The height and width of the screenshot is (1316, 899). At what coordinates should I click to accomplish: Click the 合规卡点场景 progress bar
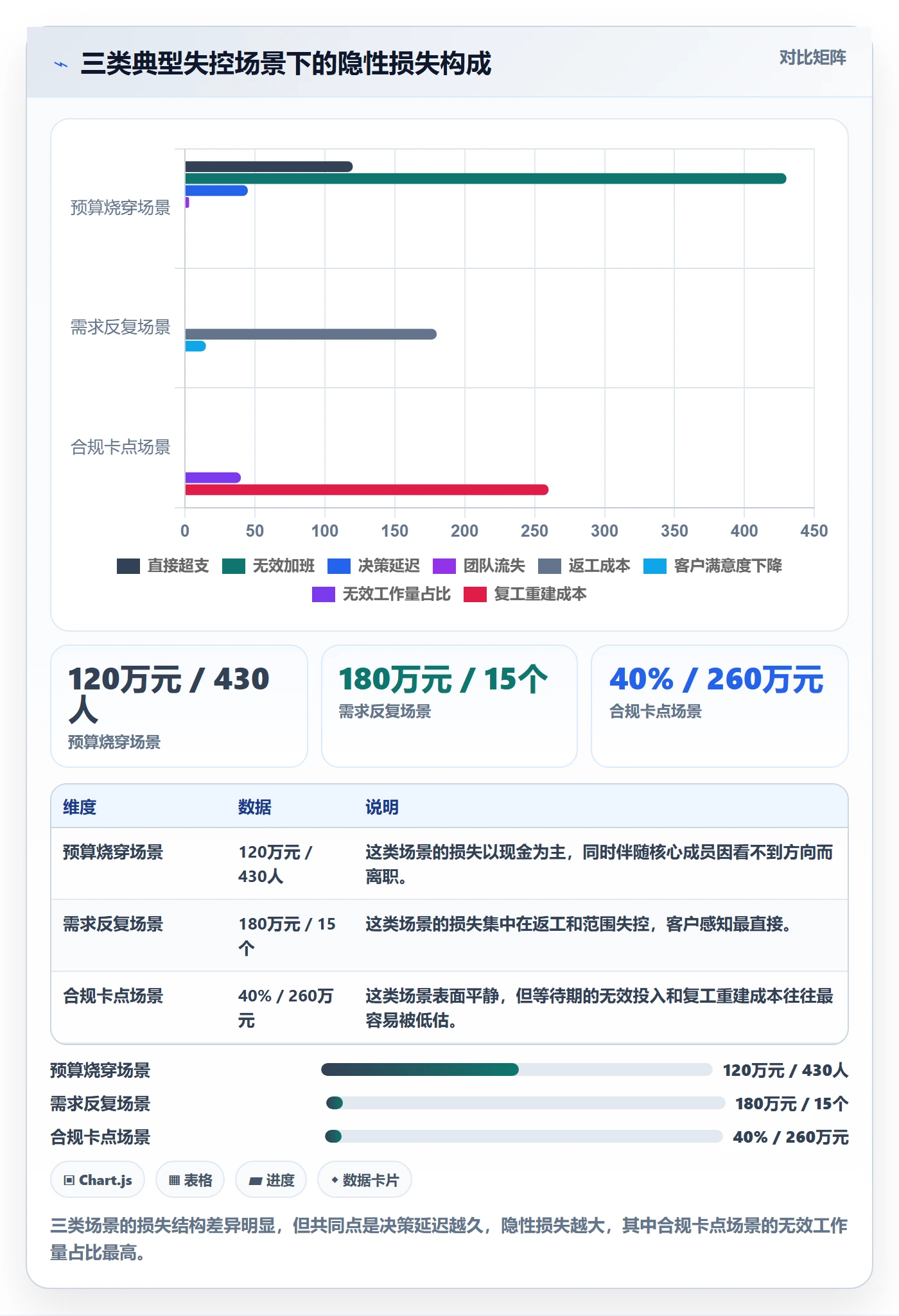524,1136
